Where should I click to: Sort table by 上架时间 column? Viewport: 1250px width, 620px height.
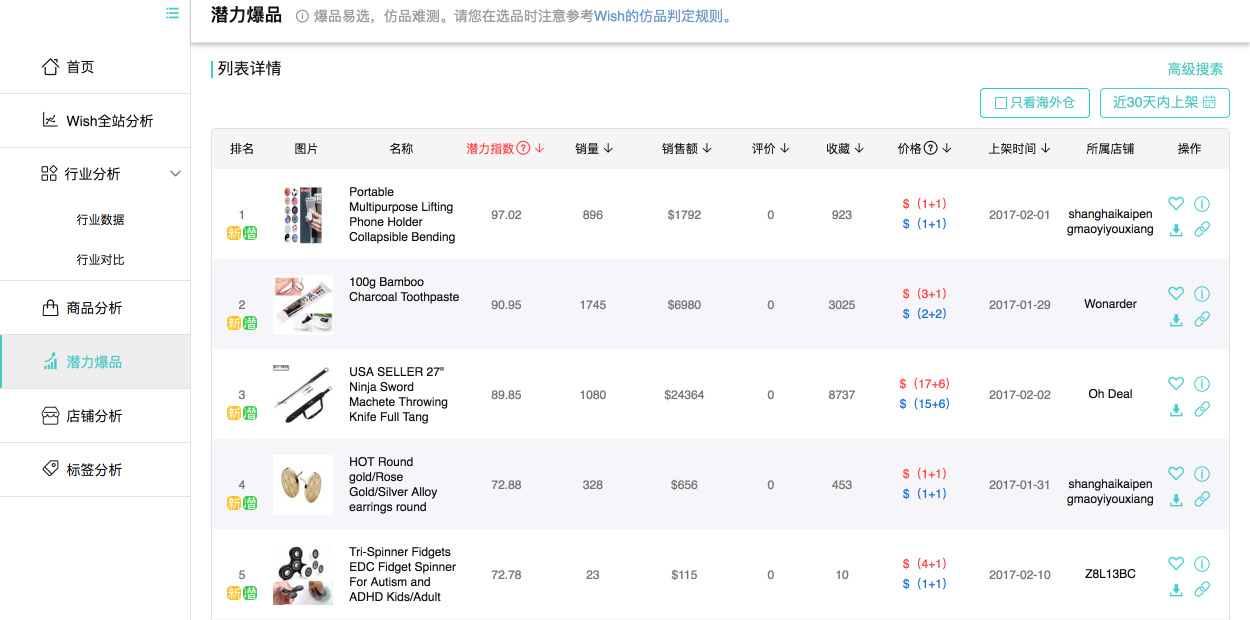tap(1019, 149)
